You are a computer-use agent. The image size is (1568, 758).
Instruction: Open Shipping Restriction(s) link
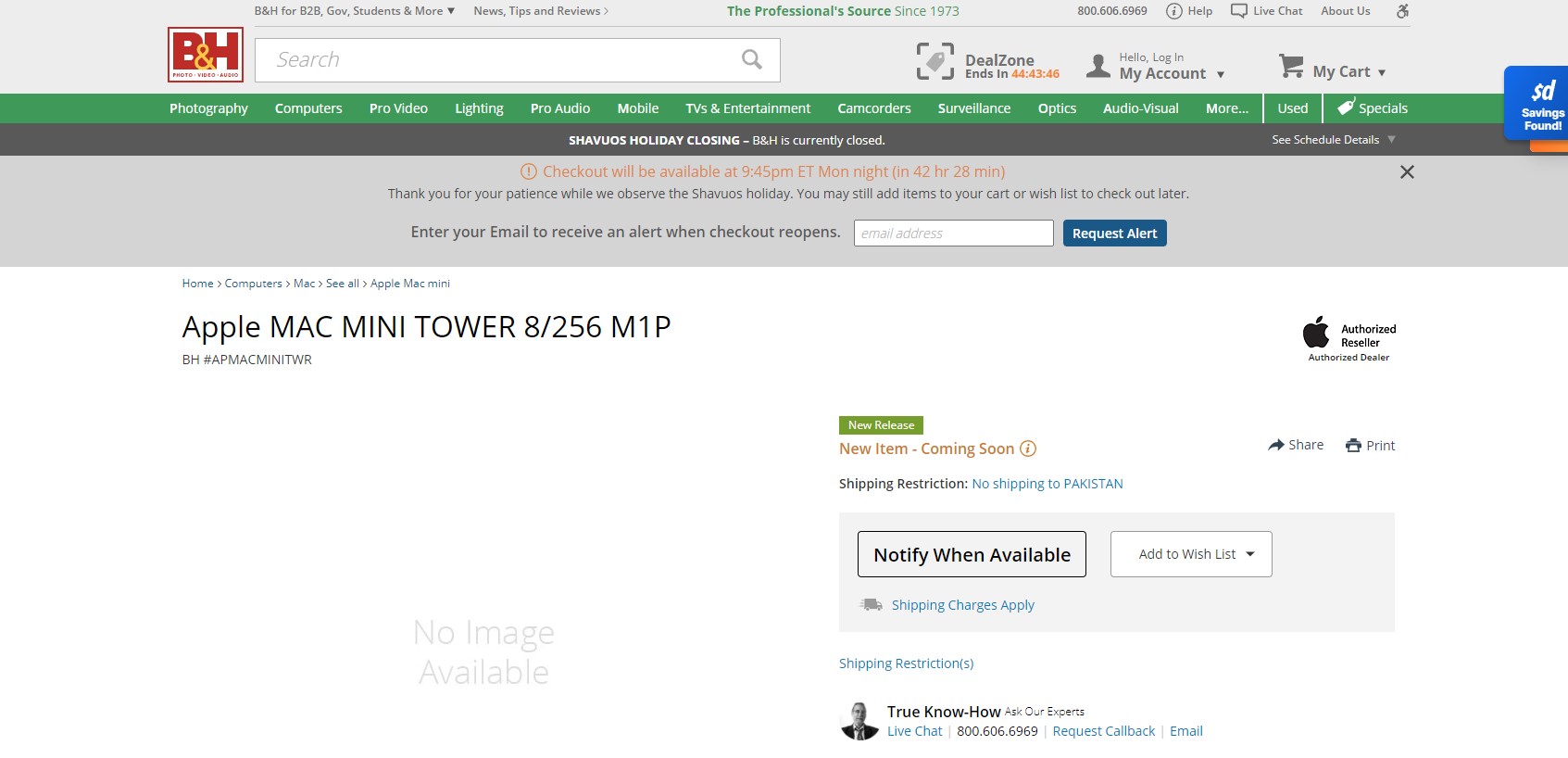[907, 663]
